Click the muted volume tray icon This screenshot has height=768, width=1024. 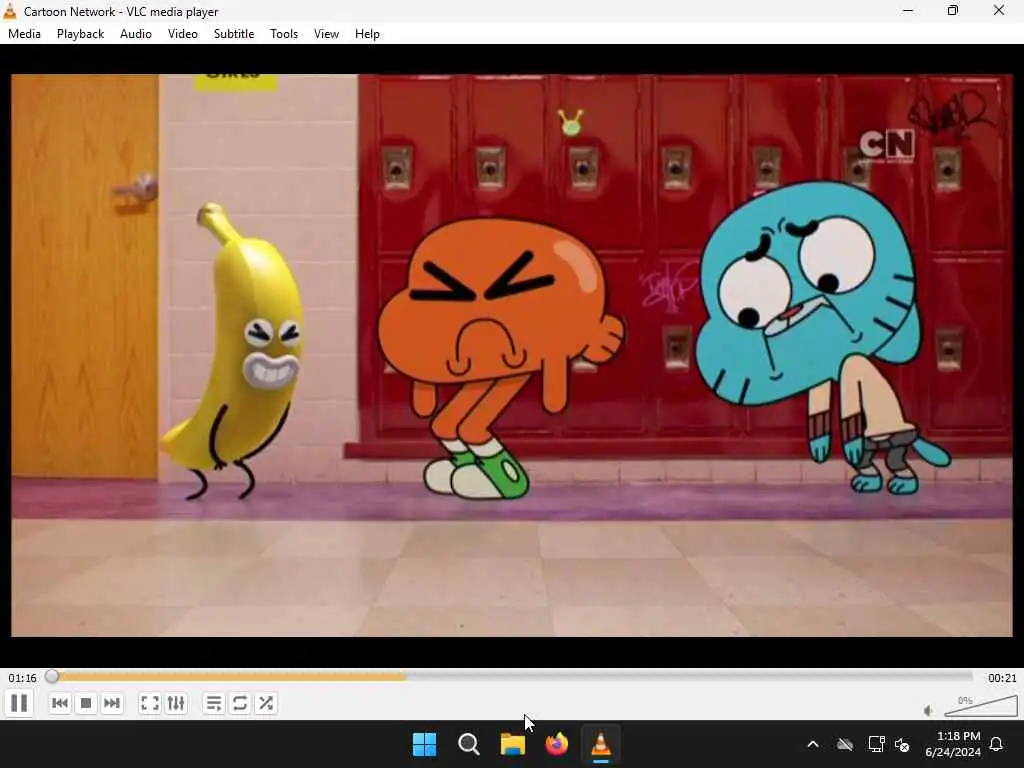(902, 744)
